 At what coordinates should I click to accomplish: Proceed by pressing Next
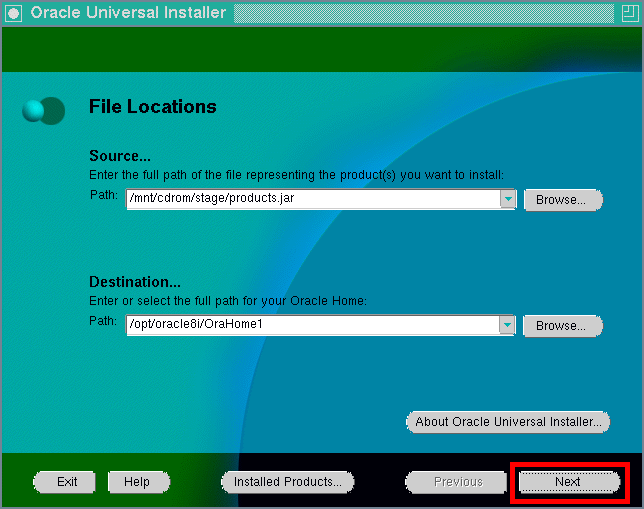(x=567, y=482)
